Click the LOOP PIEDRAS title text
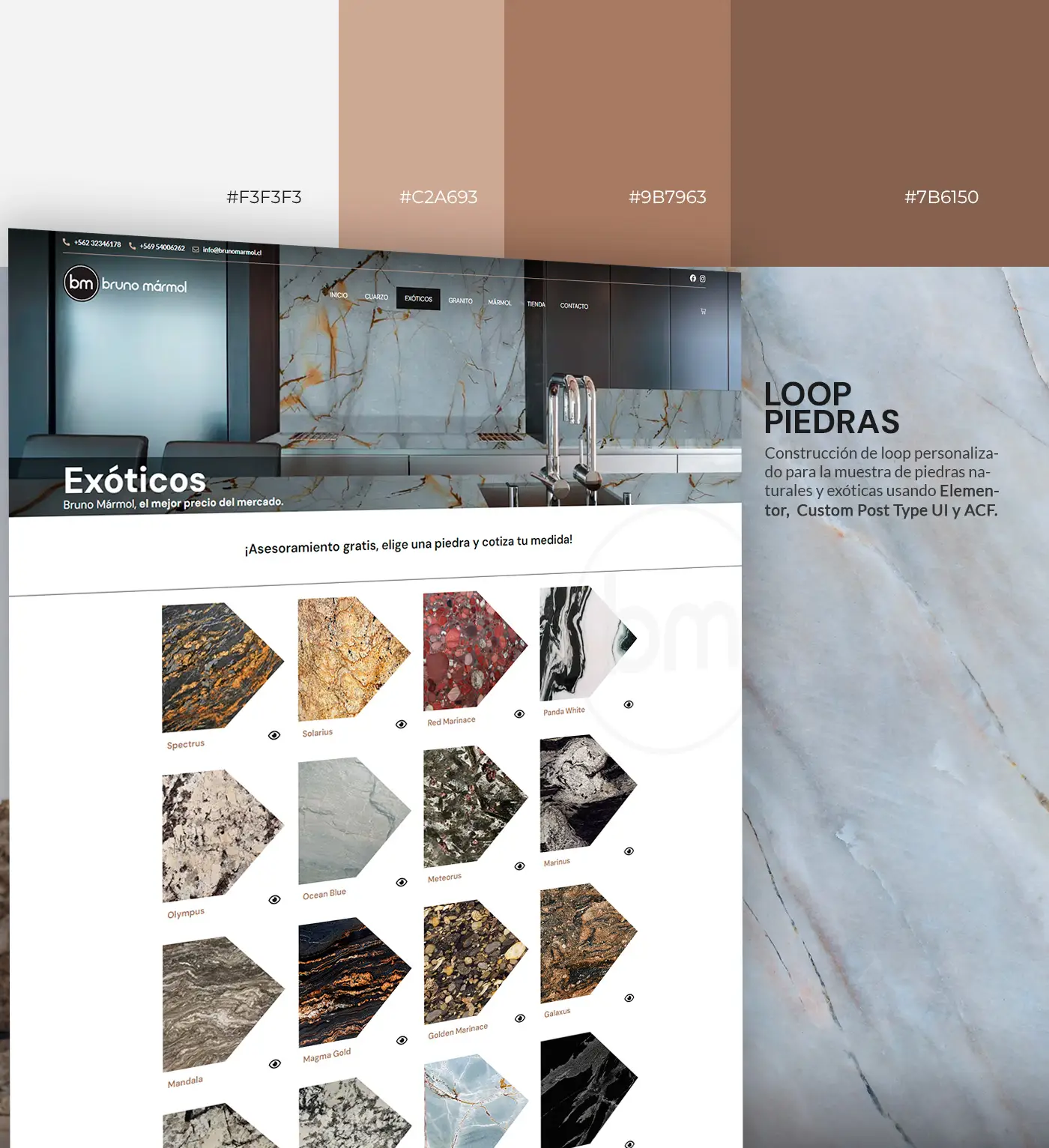 (x=832, y=408)
